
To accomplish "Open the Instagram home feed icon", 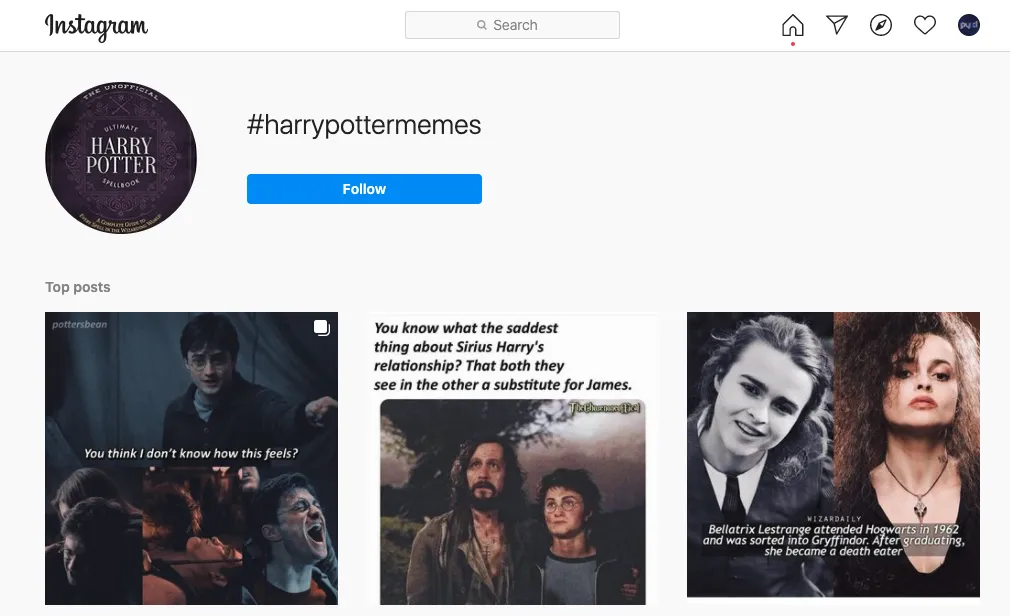I will (792, 25).
